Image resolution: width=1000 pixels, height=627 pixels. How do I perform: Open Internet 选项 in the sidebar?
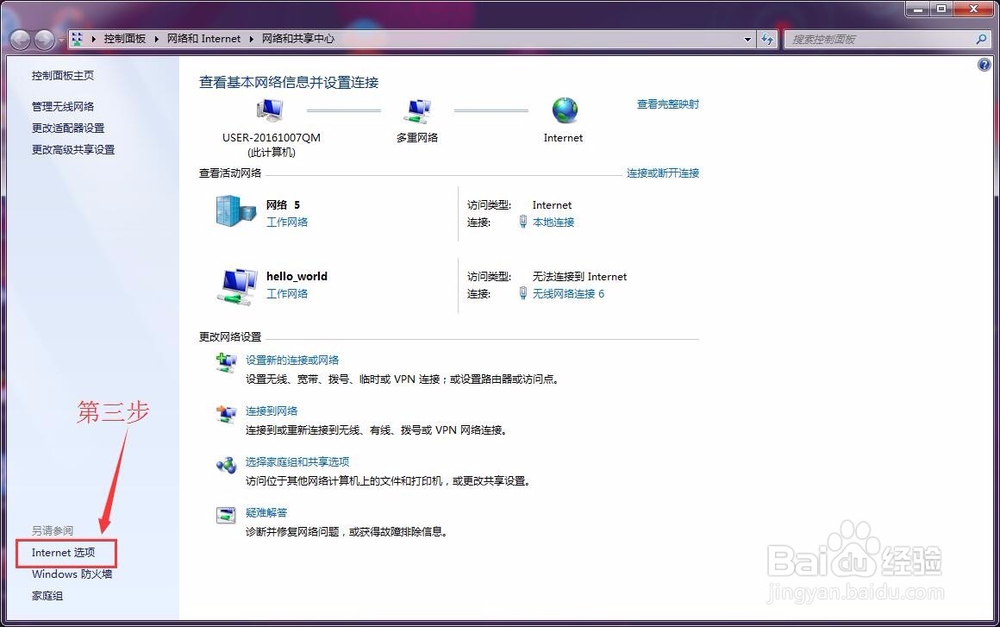(x=65, y=552)
